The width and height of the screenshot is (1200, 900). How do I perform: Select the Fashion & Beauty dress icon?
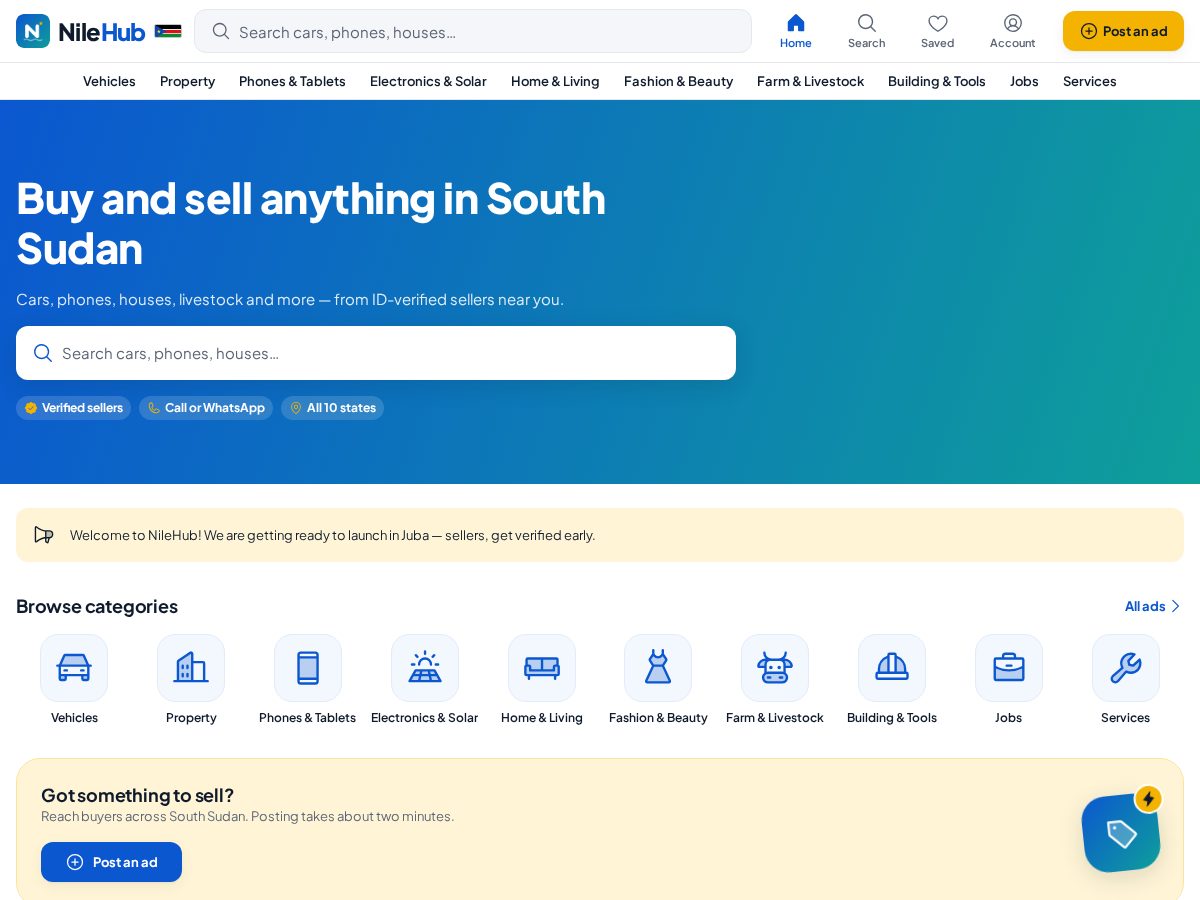pos(658,668)
